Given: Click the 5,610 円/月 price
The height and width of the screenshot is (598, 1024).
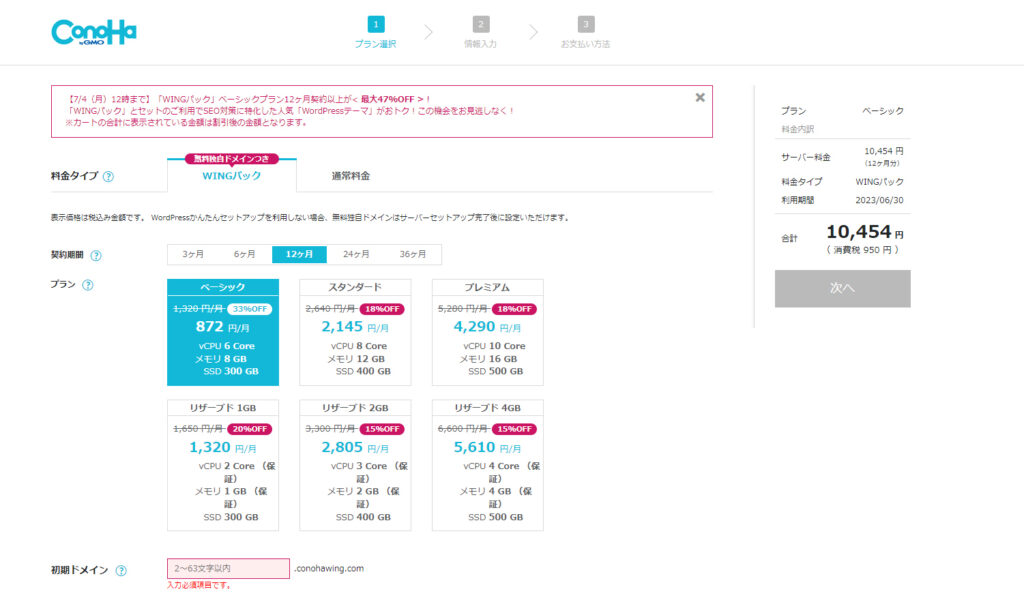Looking at the screenshot, I should coord(487,447).
